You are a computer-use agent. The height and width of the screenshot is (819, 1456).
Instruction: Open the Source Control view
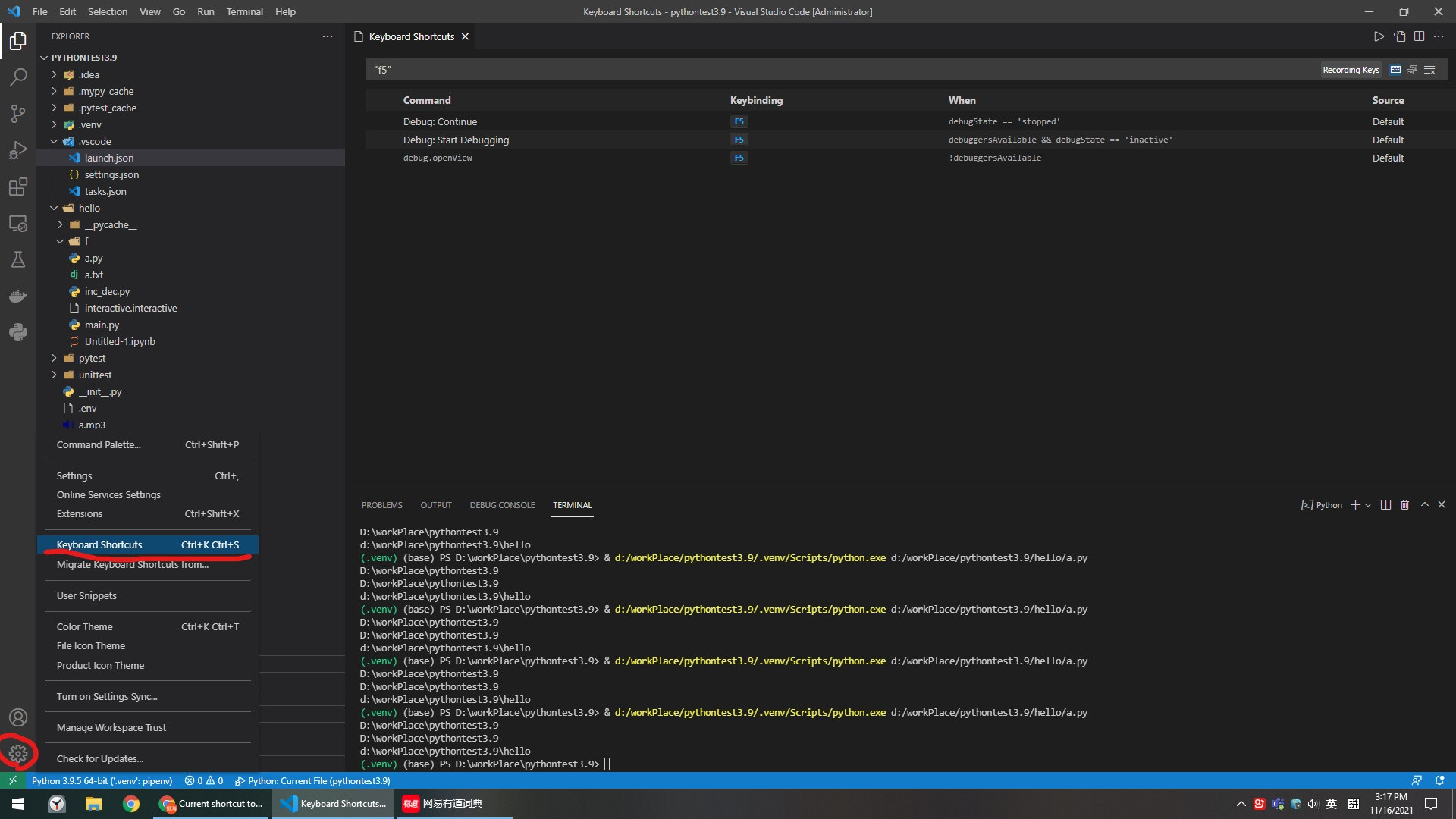[18, 113]
